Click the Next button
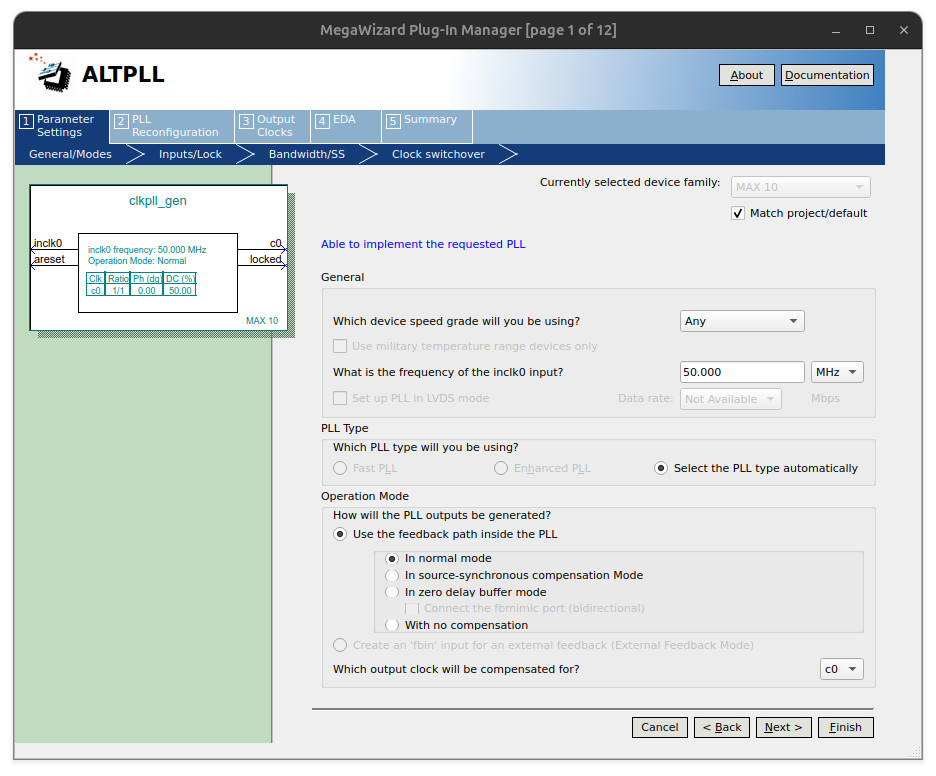Viewport: 936px width, 776px height. click(783, 727)
